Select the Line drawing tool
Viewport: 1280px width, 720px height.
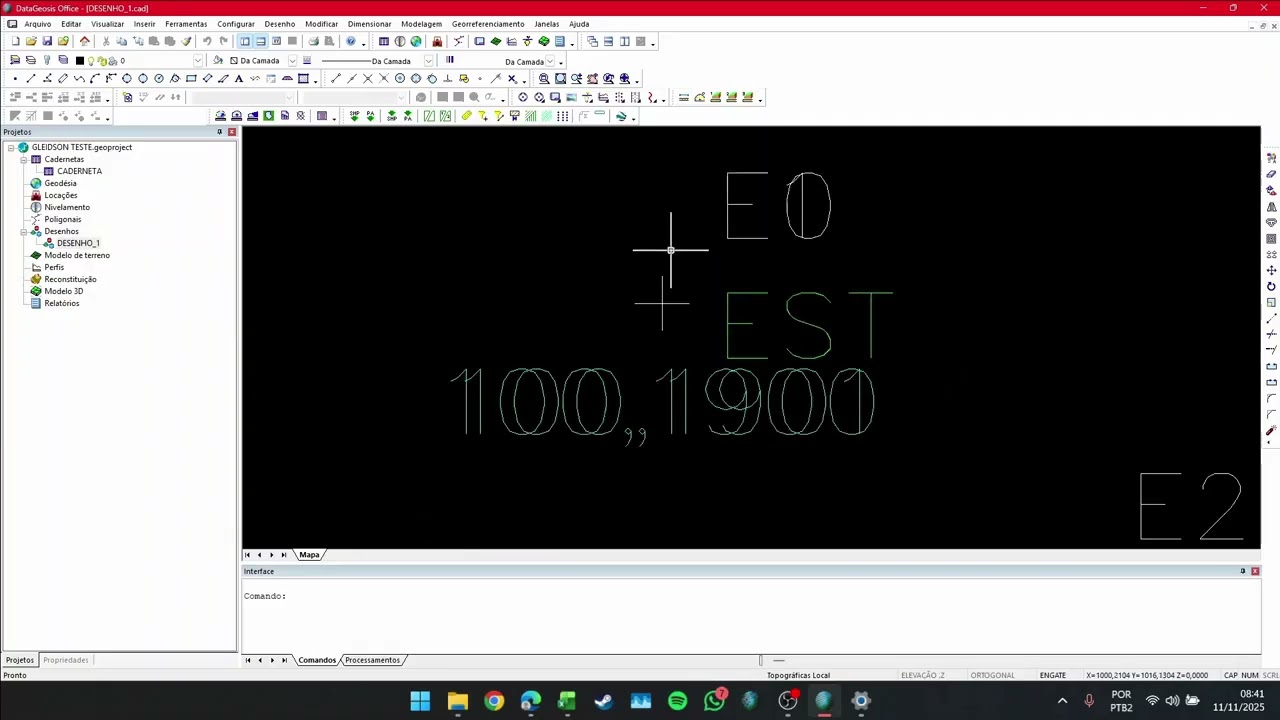[x=31, y=79]
